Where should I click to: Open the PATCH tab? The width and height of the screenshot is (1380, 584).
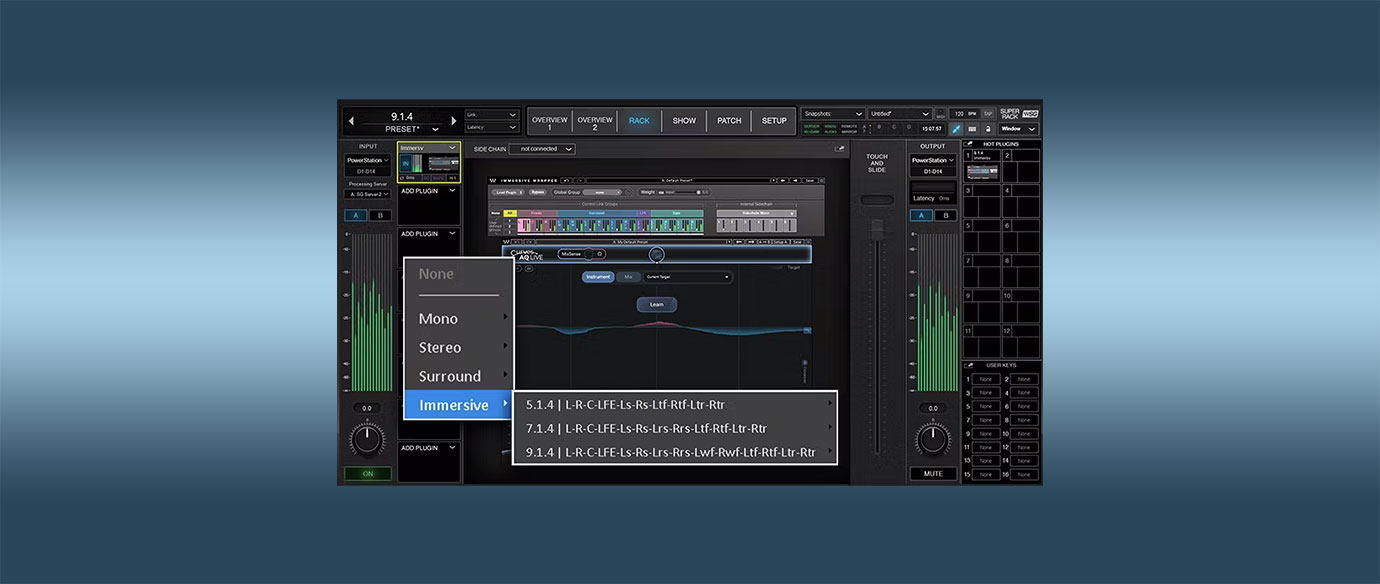729,121
